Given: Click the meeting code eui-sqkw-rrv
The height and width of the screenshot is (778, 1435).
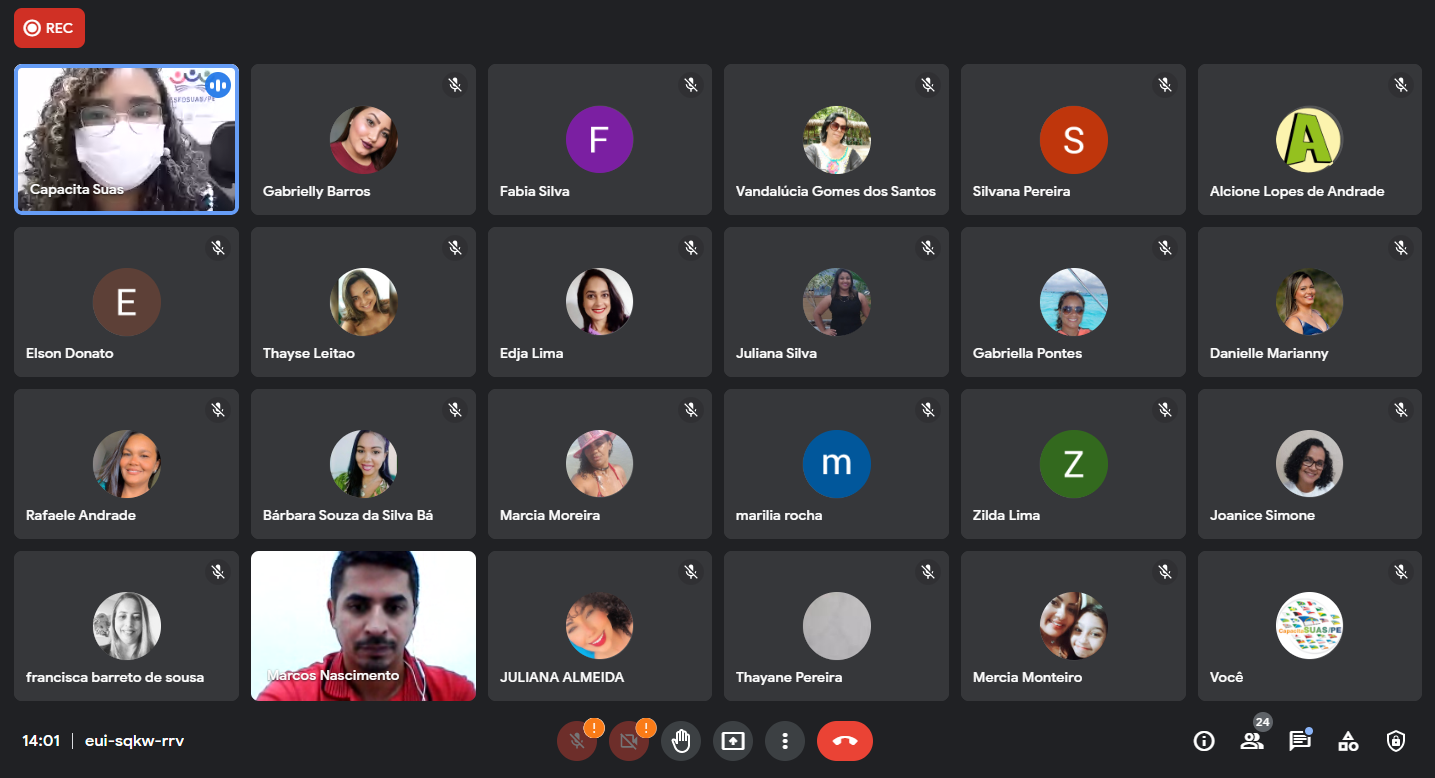Looking at the screenshot, I should pos(134,741).
